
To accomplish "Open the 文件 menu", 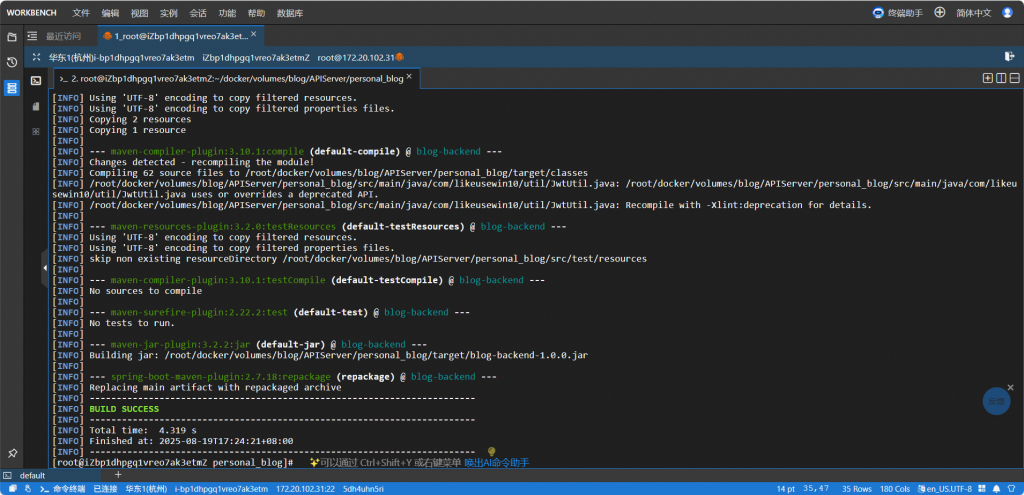I will tap(81, 13).
